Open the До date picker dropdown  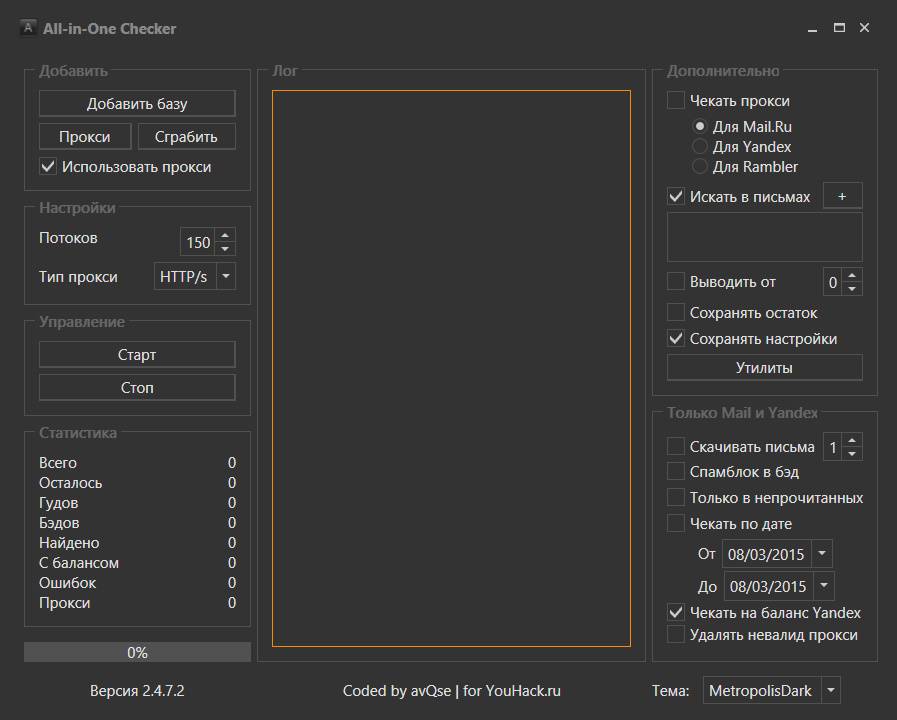click(x=823, y=586)
